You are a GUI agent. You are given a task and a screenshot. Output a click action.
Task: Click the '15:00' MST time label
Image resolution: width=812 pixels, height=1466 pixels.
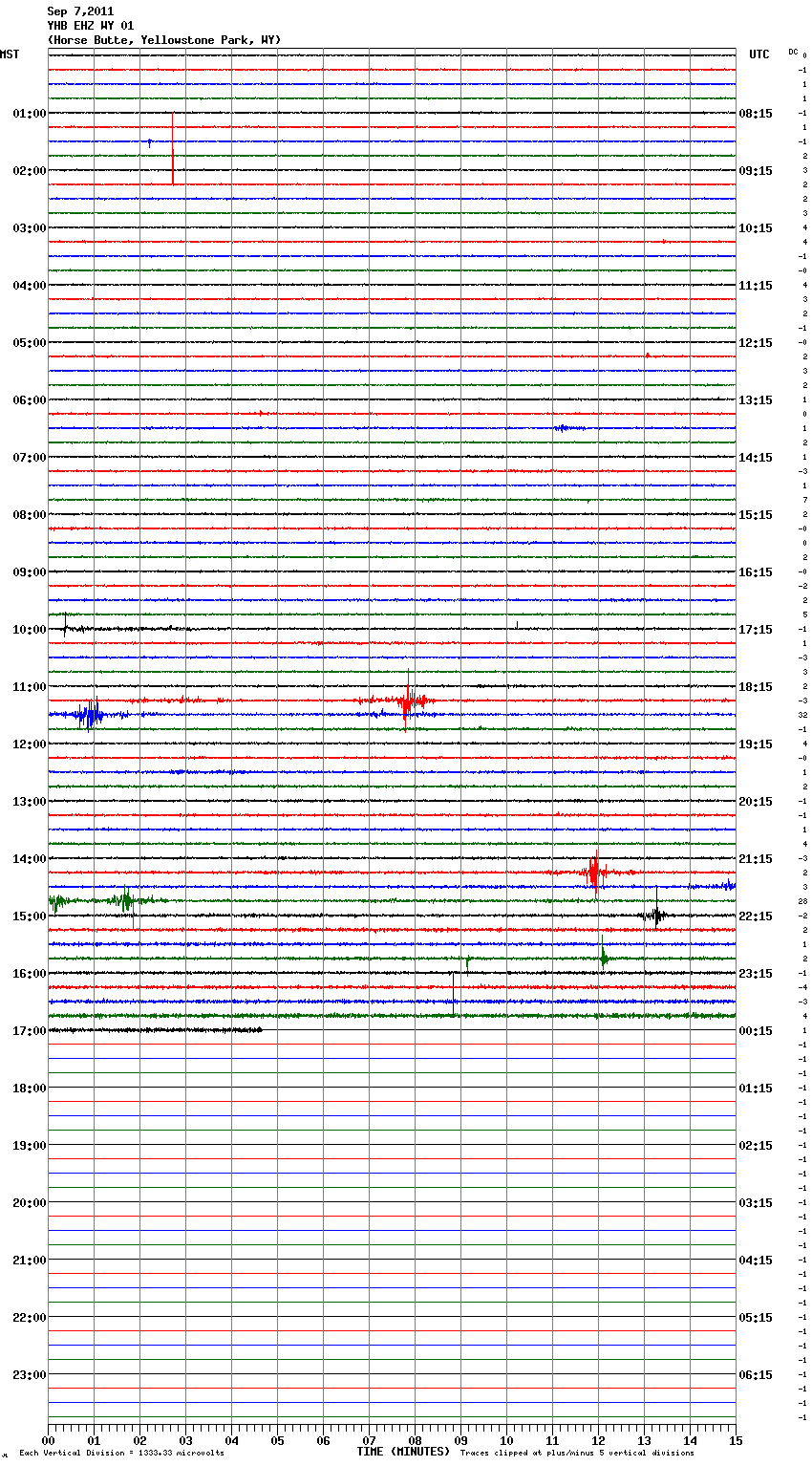pyautogui.click(x=30, y=916)
